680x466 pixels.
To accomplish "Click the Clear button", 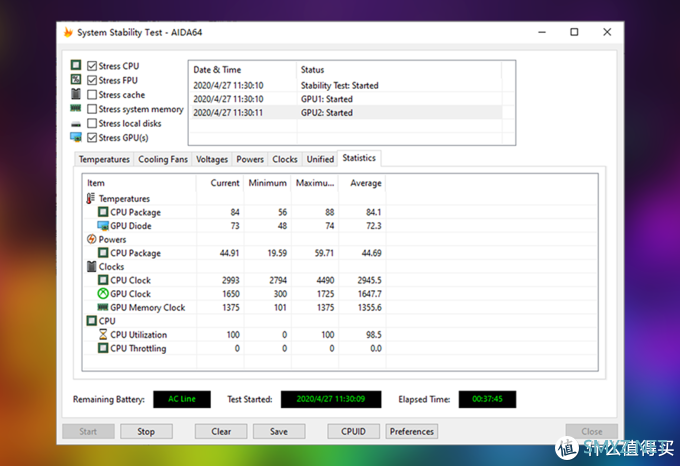I will pos(221,431).
